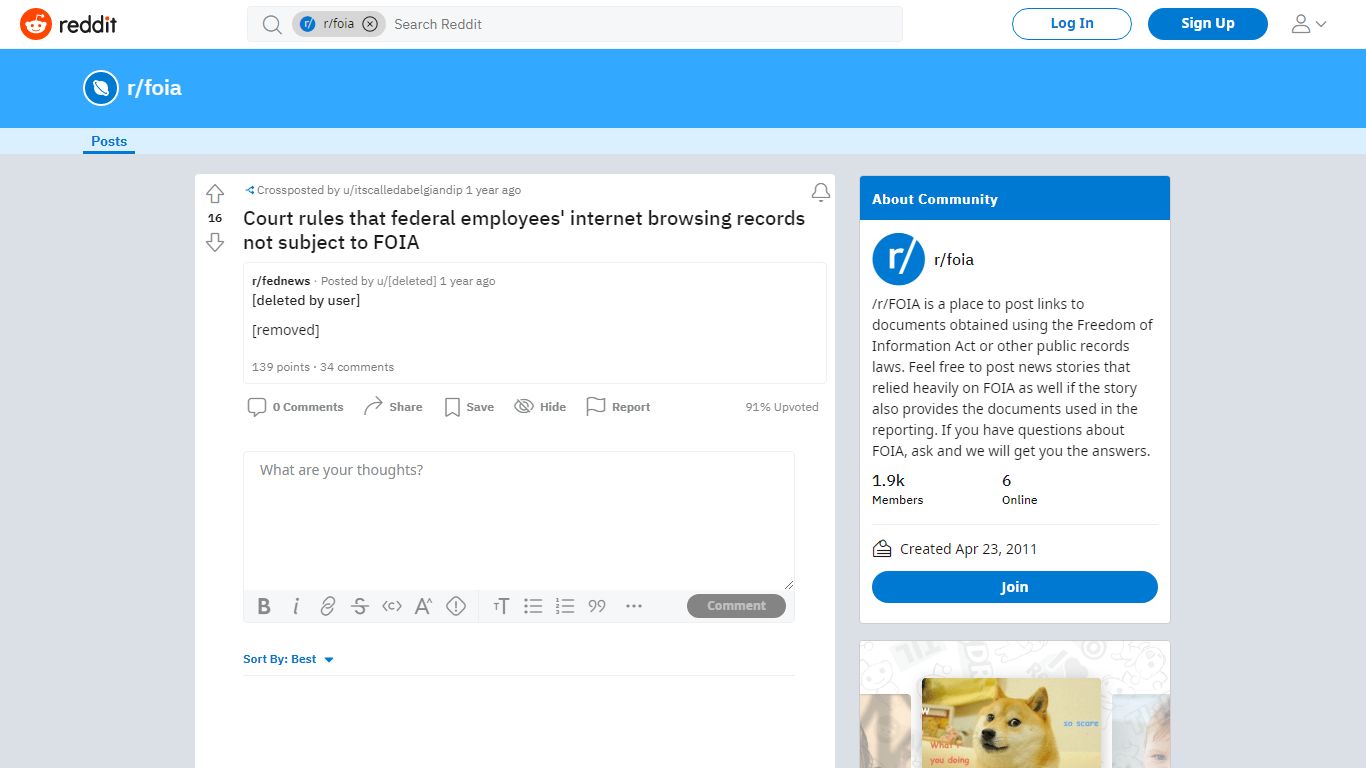Insert a bulleted list

click(534, 606)
